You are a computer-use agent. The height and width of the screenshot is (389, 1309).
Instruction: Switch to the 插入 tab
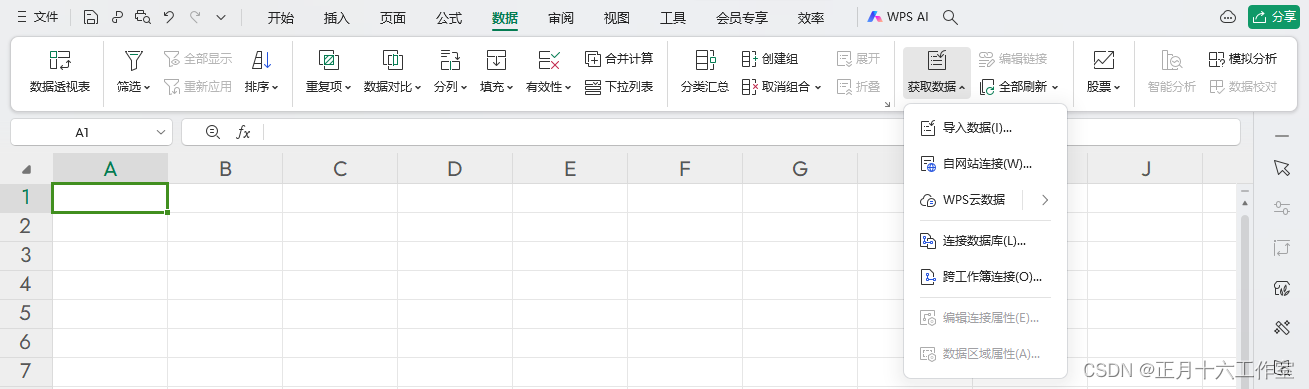coord(337,18)
